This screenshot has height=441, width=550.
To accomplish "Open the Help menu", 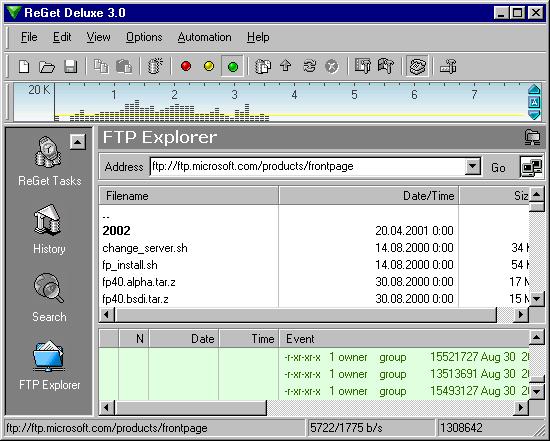I will pos(258,37).
